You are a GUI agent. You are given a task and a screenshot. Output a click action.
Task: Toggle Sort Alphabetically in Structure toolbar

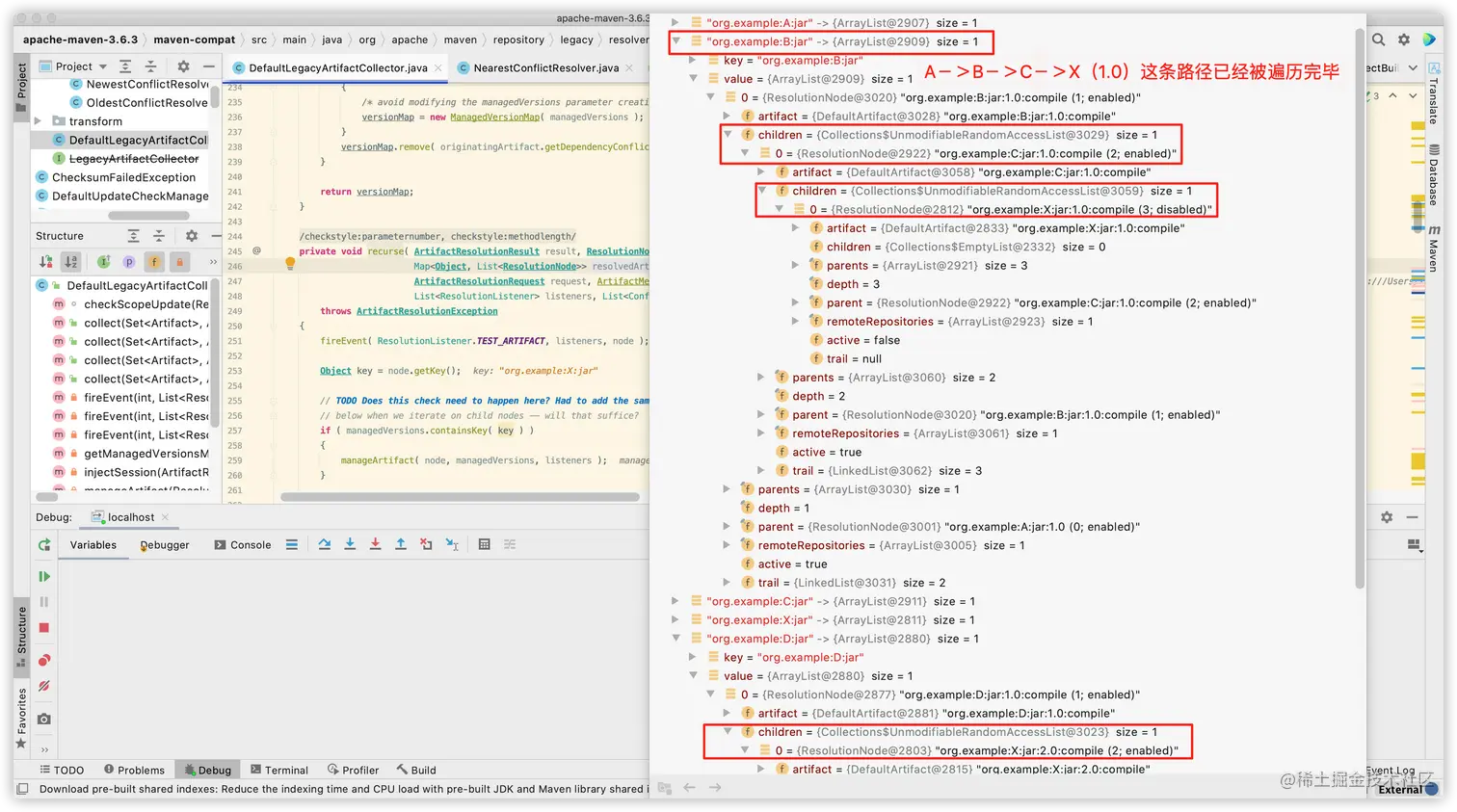[70, 262]
